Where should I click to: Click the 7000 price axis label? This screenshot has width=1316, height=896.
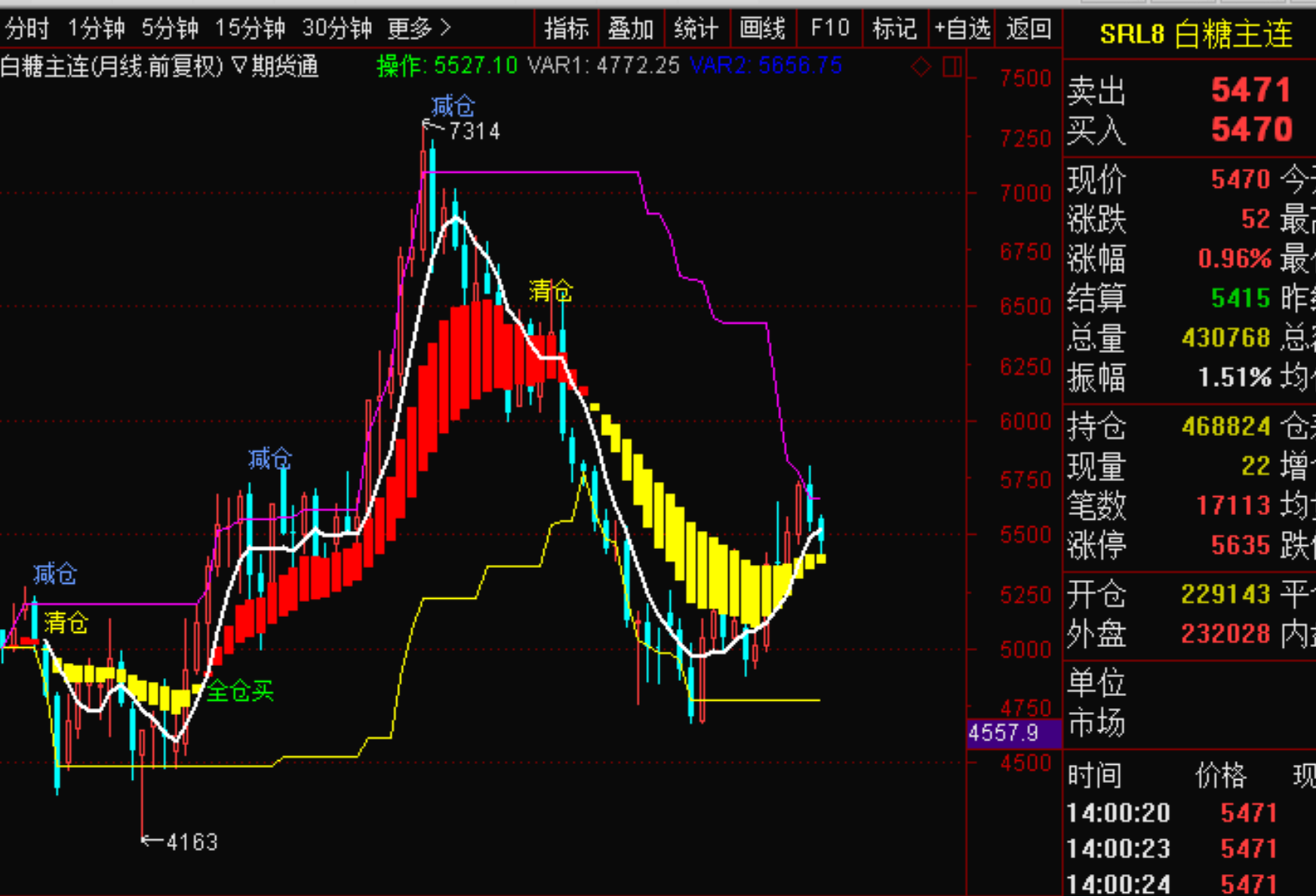[1025, 194]
